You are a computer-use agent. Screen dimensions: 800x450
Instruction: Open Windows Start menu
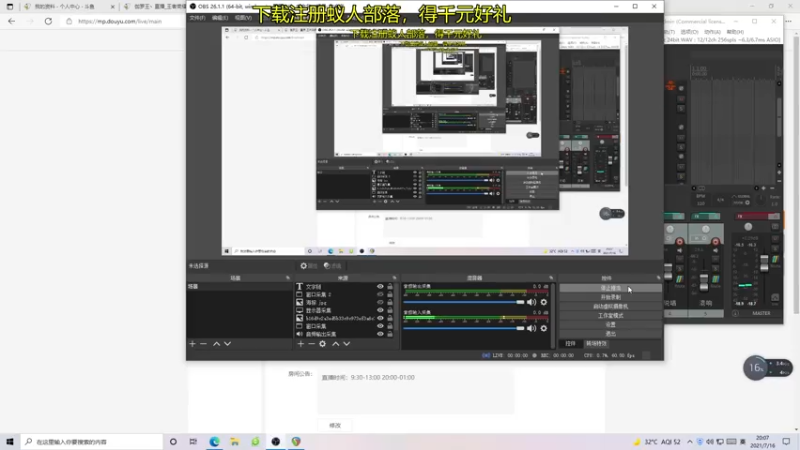[10, 441]
